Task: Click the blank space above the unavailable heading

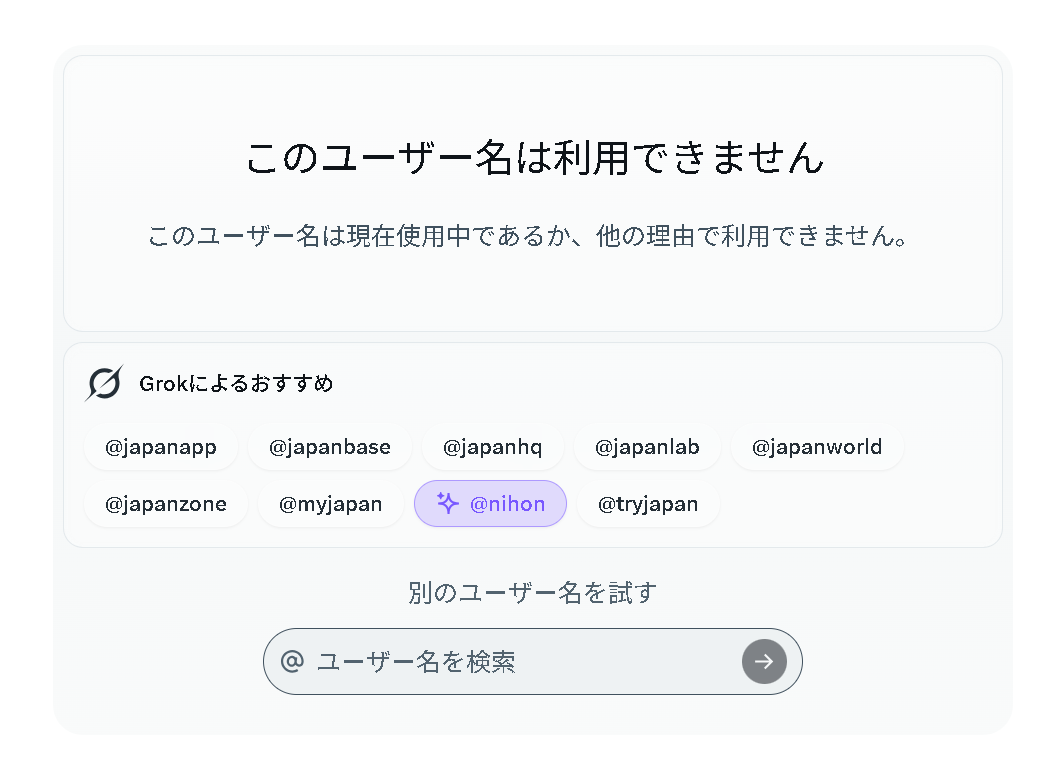Action: 533,95
